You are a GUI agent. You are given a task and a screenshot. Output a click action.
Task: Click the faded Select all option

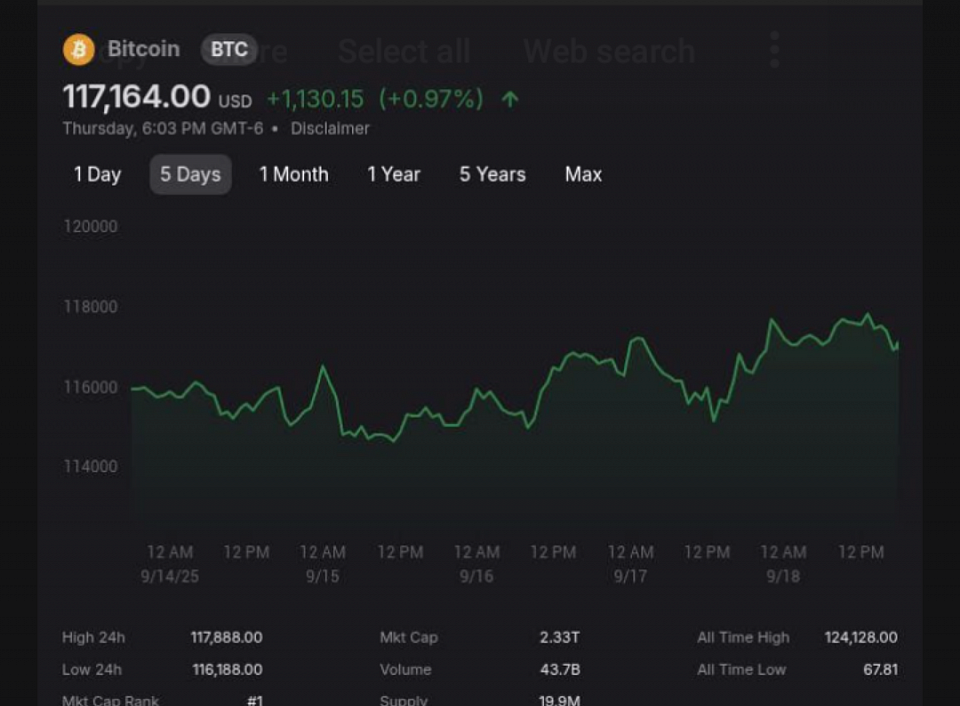404,51
